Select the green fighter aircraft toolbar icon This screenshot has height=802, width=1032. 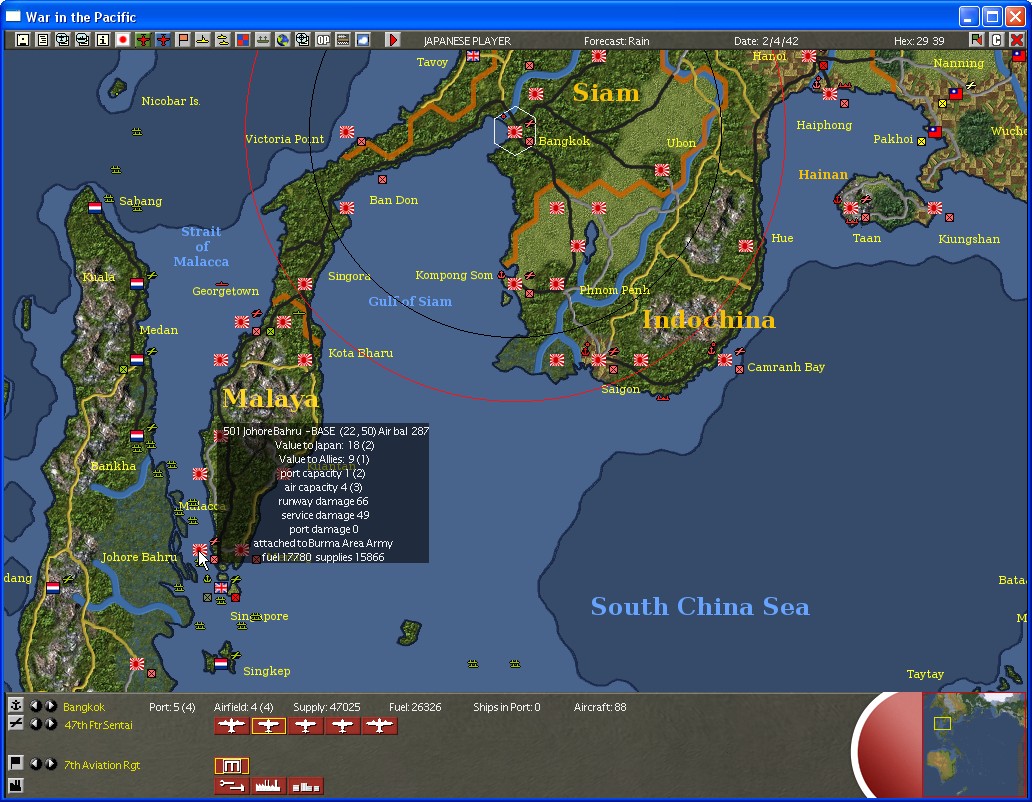[x=141, y=39]
